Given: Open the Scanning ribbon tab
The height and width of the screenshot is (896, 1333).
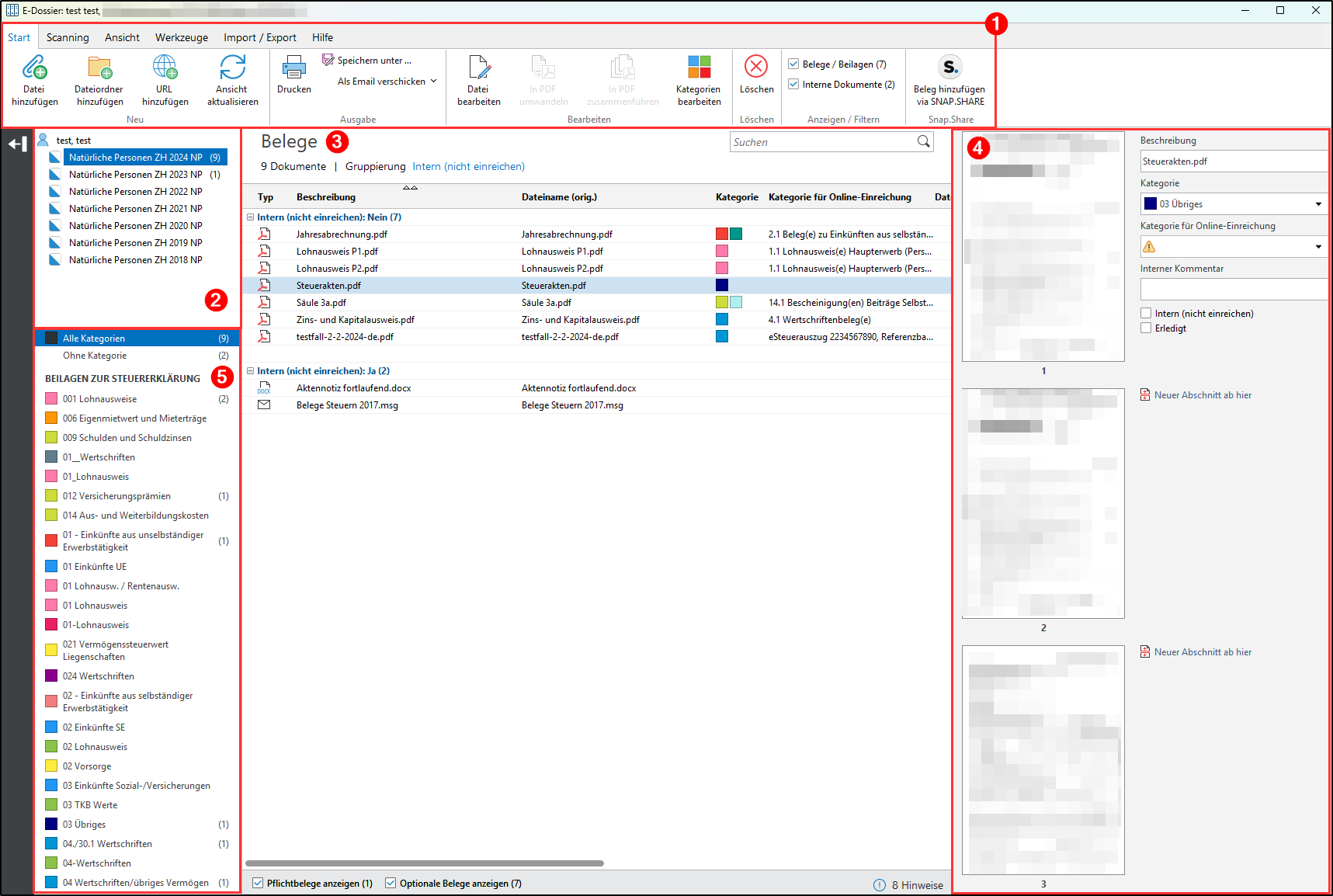Looking at the screenshot, I should 68,37.
